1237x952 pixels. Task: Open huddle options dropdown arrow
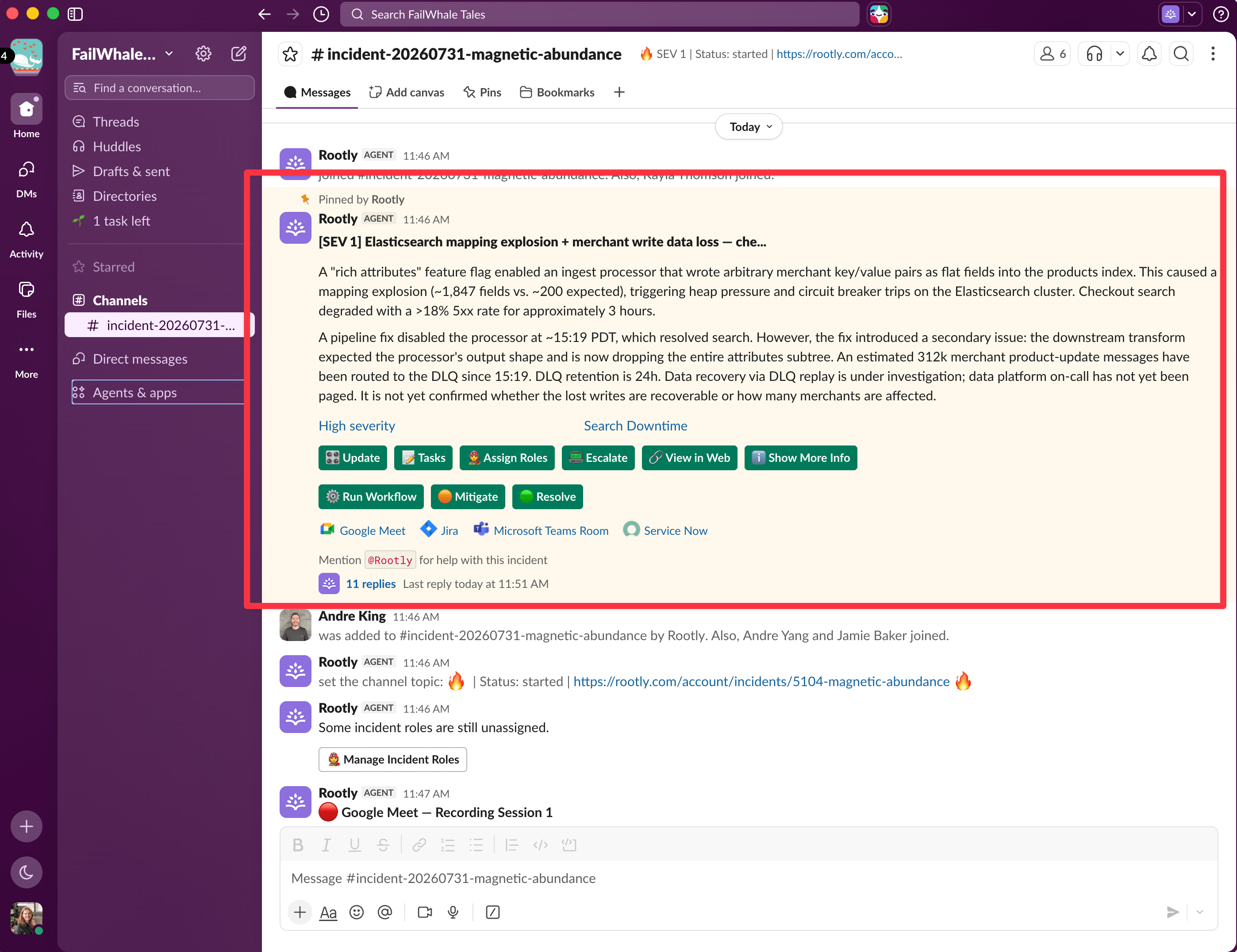[x=1120, y=54]
